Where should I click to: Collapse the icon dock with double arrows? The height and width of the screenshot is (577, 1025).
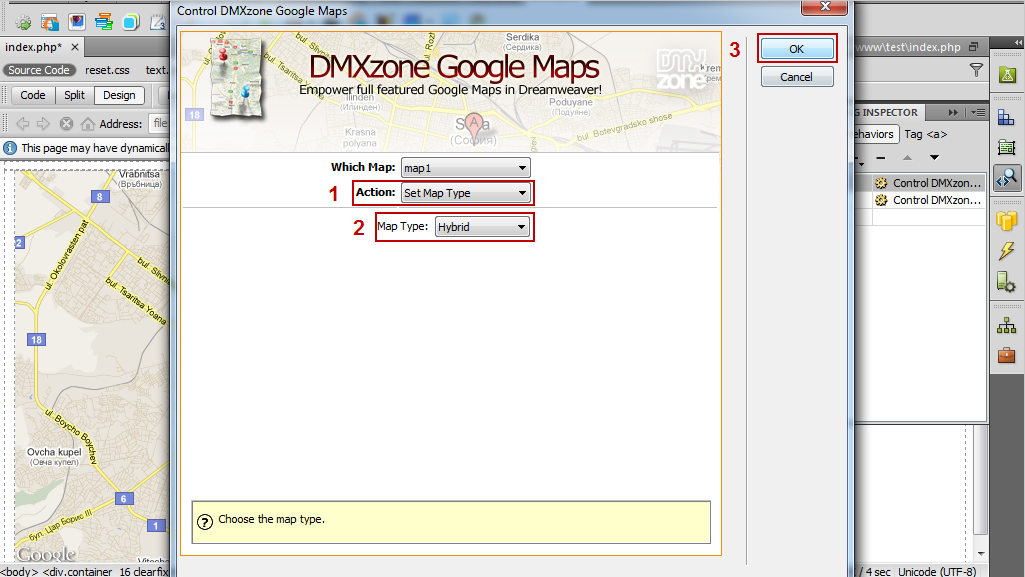pos(1018,42)
